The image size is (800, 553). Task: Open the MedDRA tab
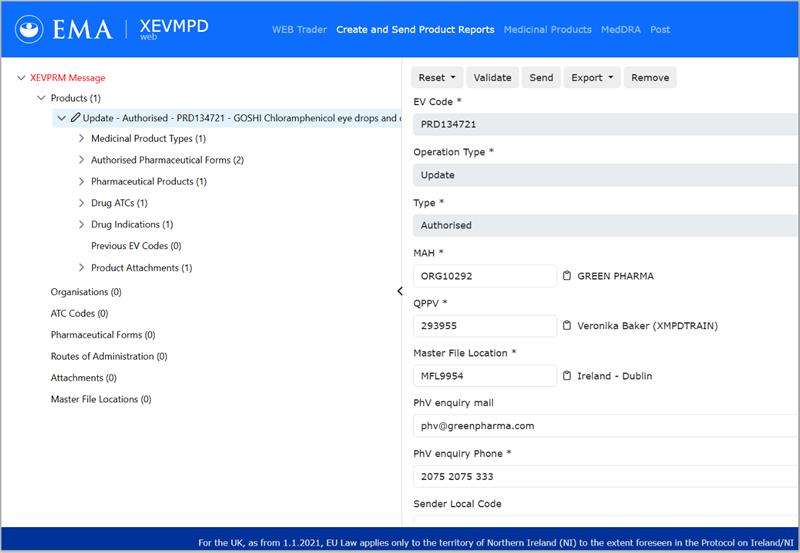[x=620, y=30]
